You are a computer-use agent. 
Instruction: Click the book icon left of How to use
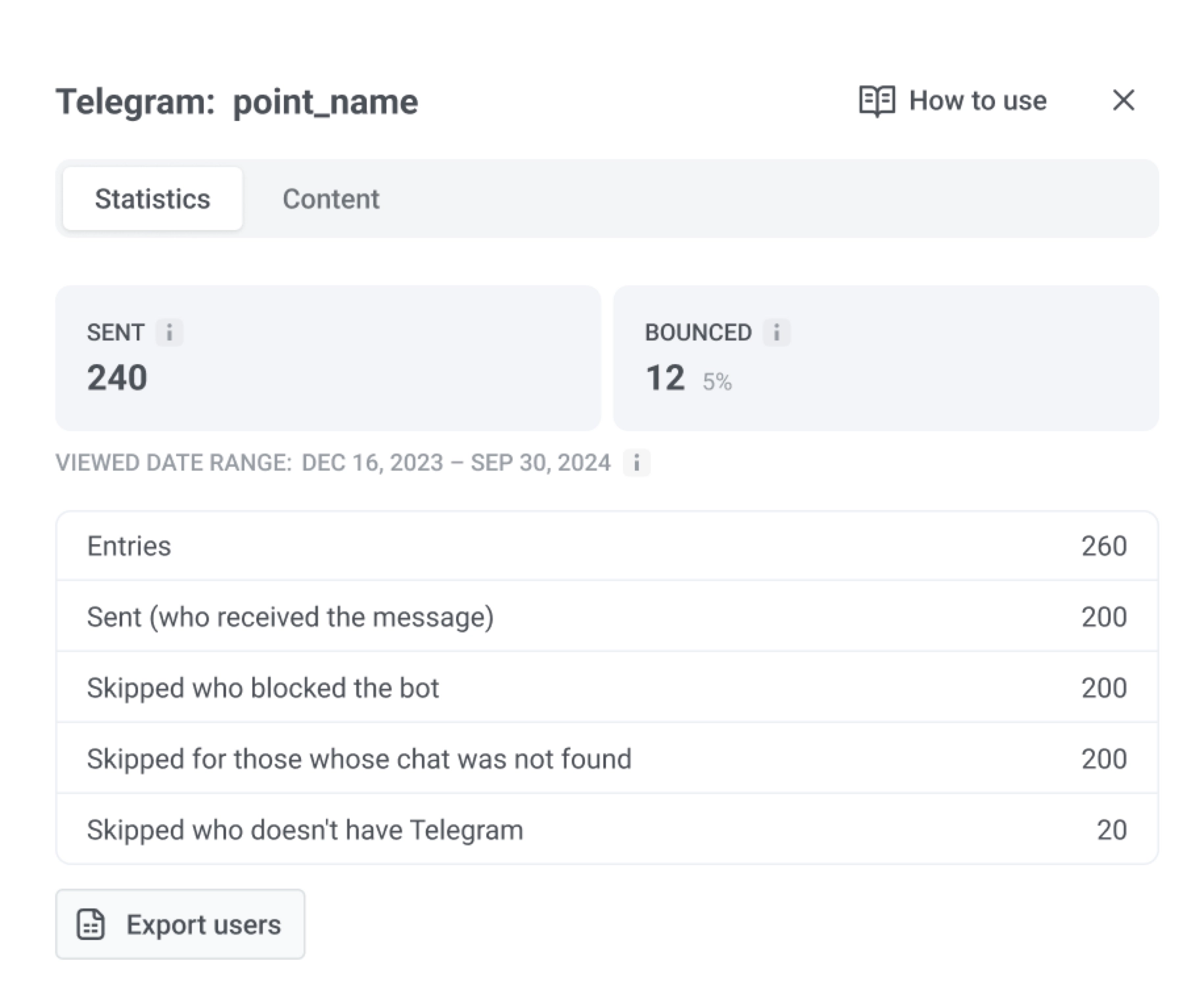877,100
